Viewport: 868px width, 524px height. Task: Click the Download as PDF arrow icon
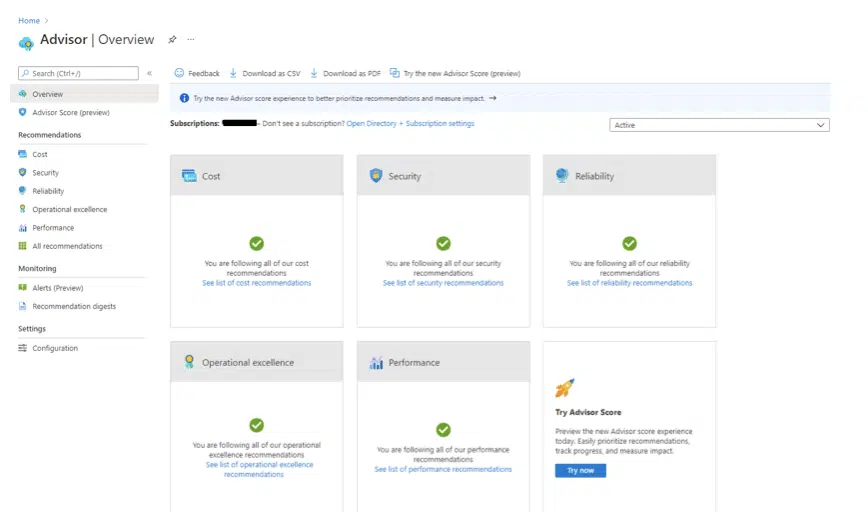(314, 73)
